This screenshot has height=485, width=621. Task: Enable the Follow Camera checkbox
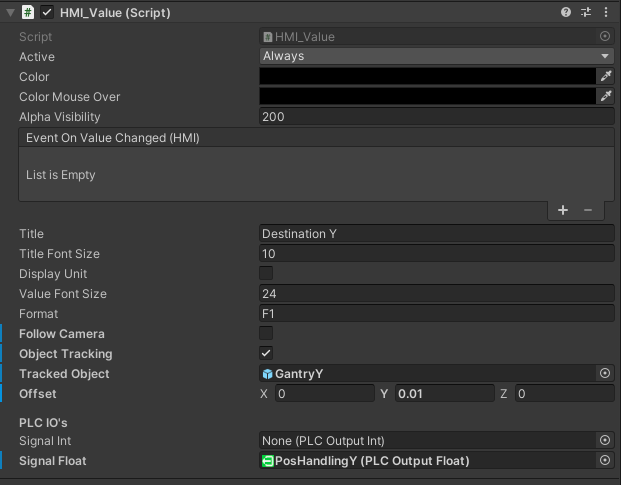266,333
